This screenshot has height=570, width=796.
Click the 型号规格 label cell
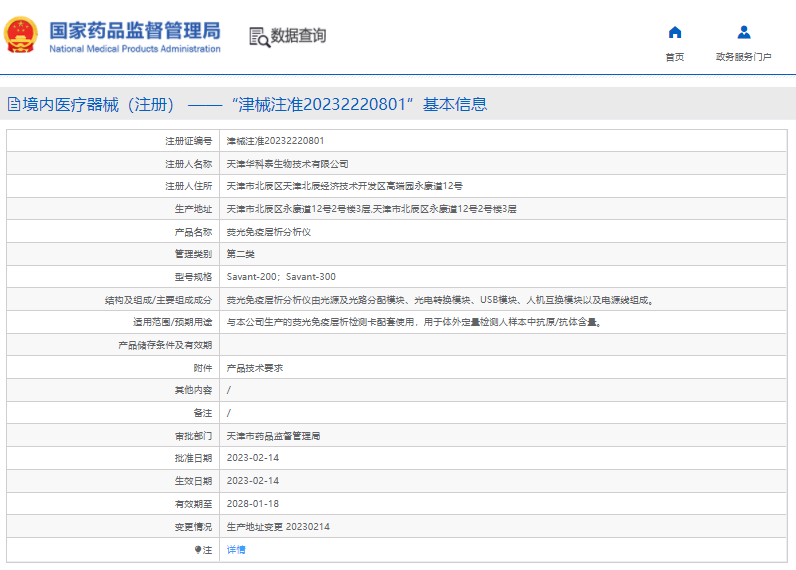pos(113,277)
